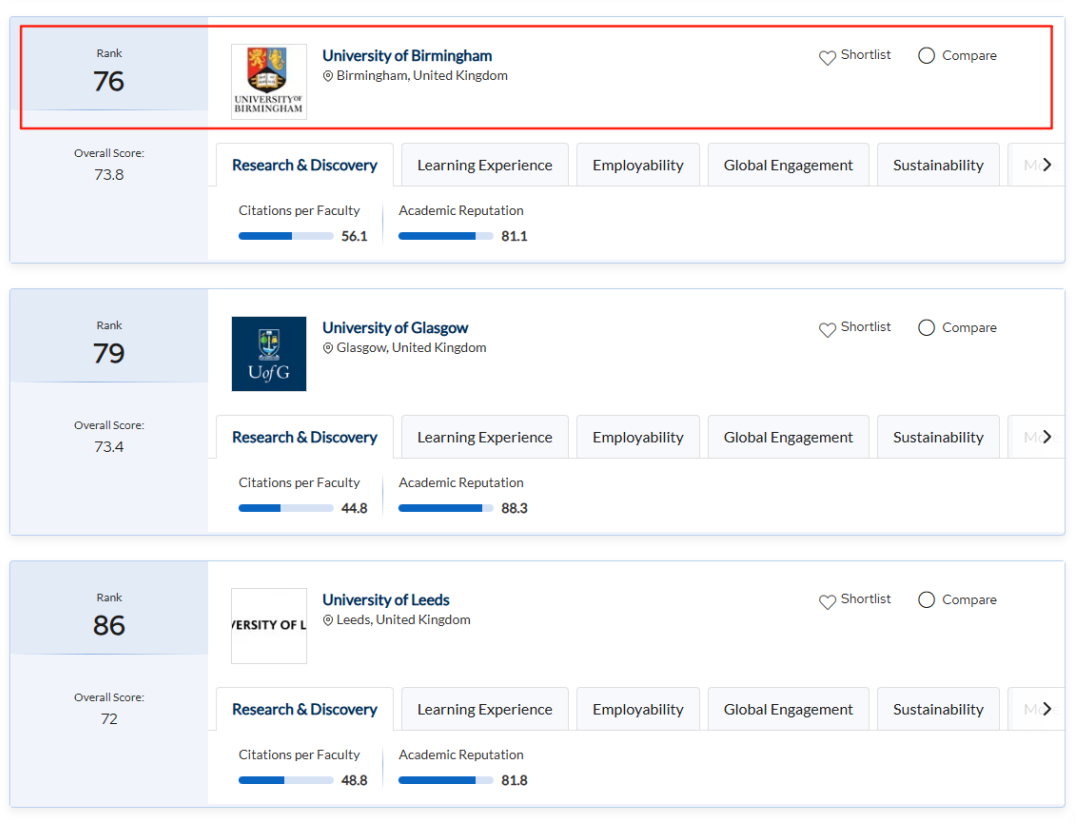Open Global Engagement tab for Birmingham
This screenshot has height=823, width=1076.
click(788, 165)
